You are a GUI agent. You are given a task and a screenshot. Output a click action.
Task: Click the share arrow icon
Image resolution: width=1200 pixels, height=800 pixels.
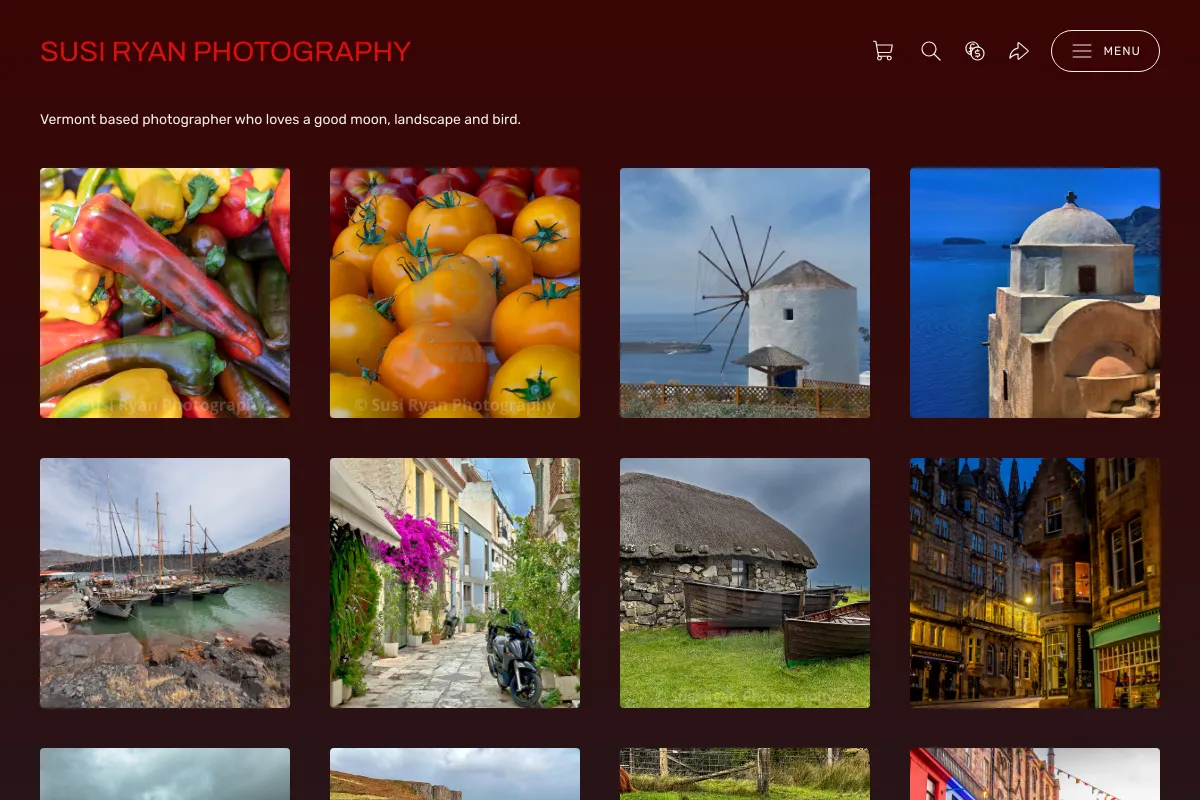(x=1019, y=51)
